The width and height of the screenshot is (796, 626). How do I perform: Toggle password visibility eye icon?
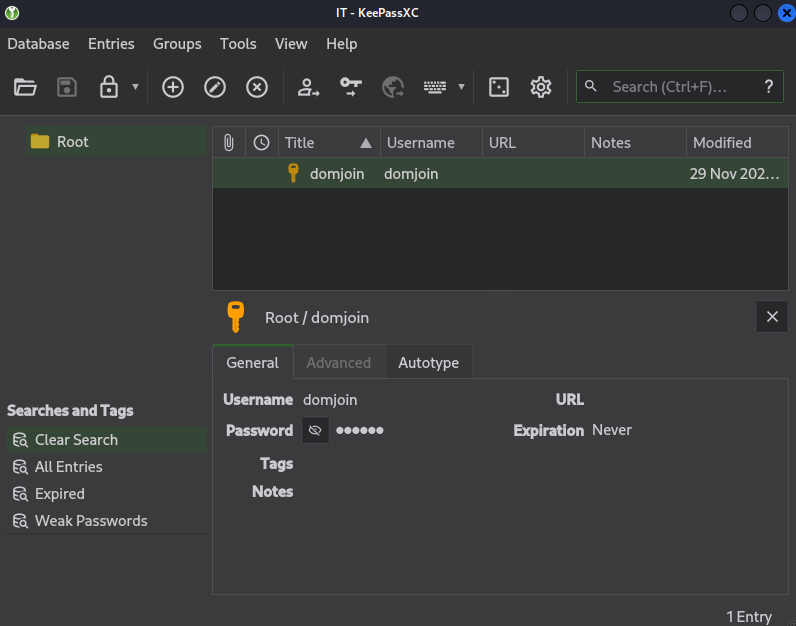[315, 431]
